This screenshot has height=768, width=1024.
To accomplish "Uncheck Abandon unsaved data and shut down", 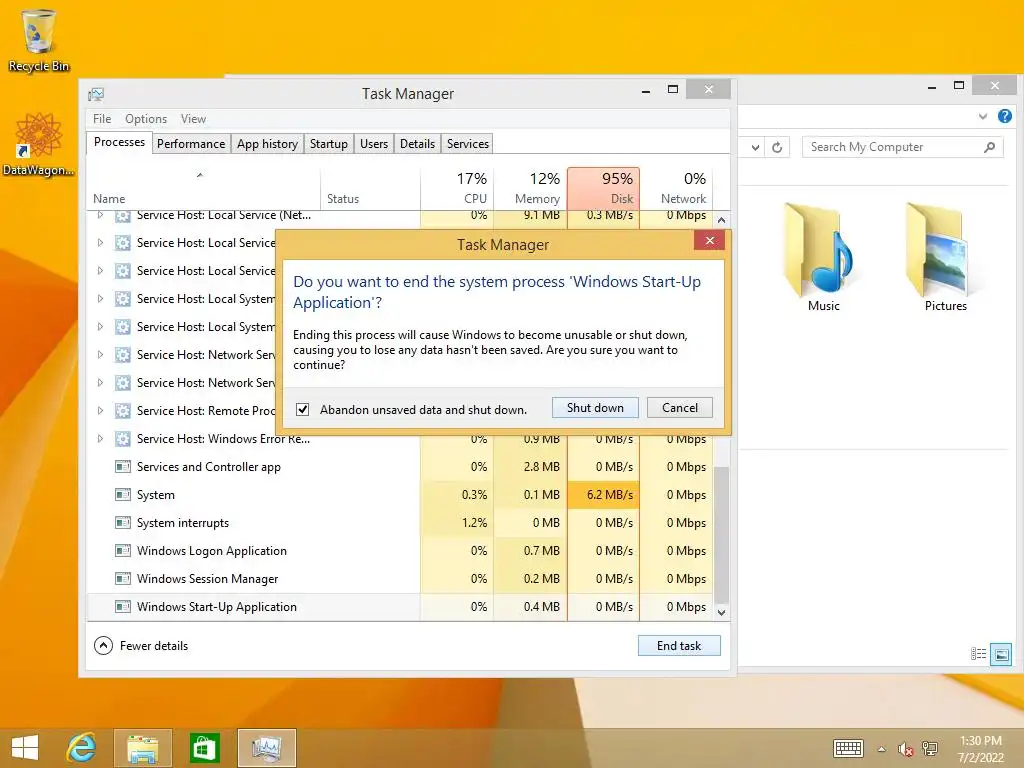I will coord(302,409).
